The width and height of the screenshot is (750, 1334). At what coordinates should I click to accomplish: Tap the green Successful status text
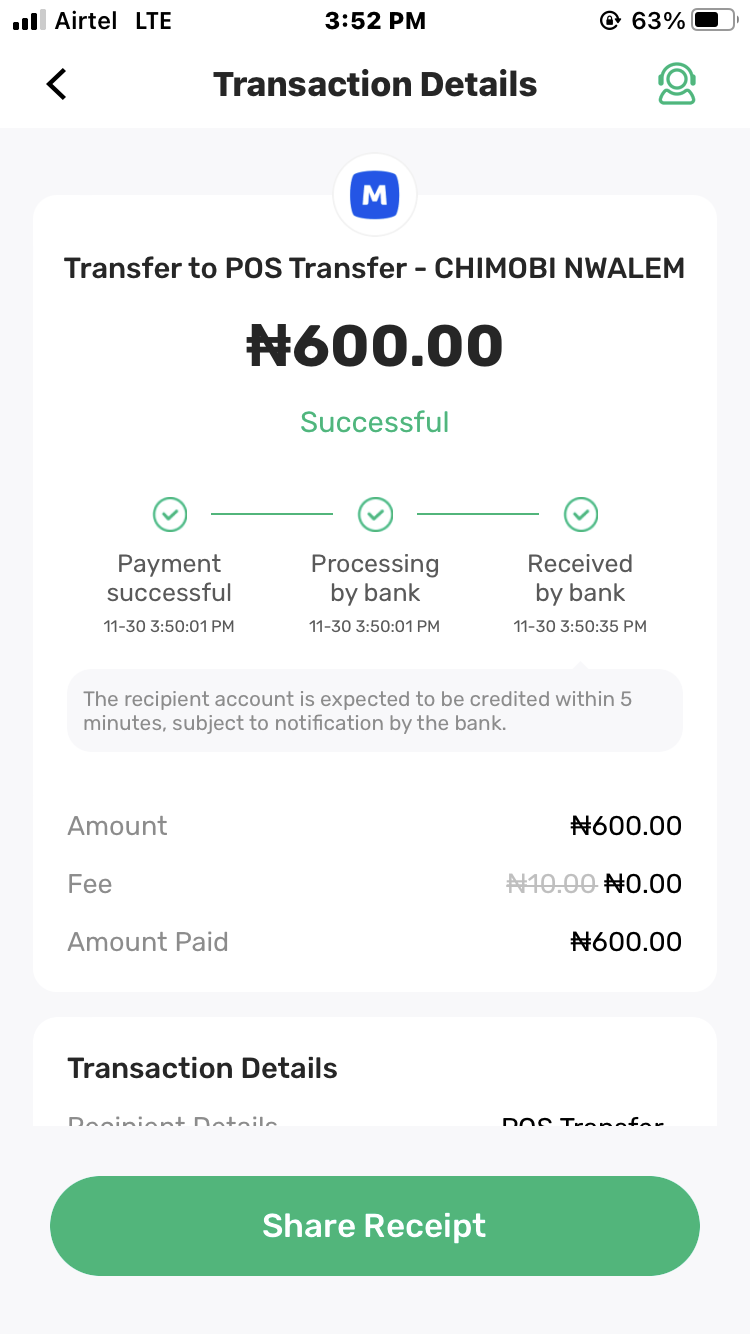coord(375,422)
